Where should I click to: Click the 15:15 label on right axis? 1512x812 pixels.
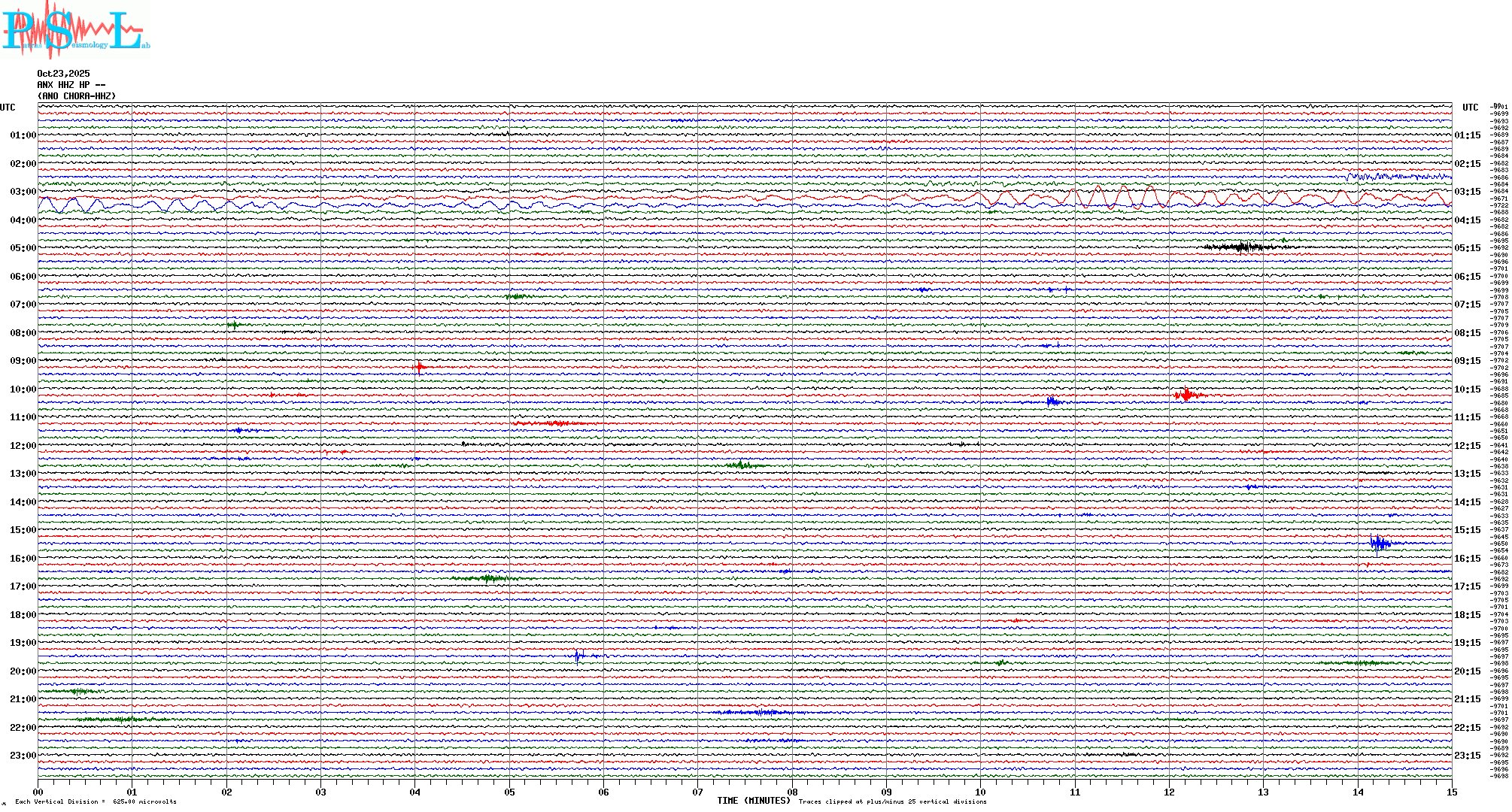(x=1468, y=530)
